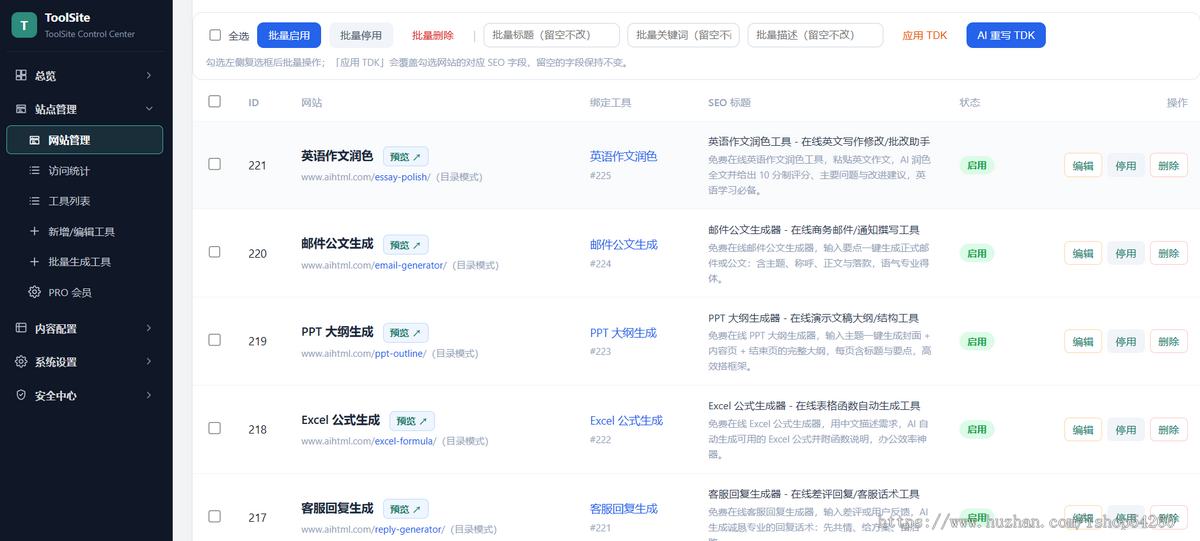Click the 启用 status badge for row 220
The height and width of the screenshot is (541, 1200).
(977, 253)
